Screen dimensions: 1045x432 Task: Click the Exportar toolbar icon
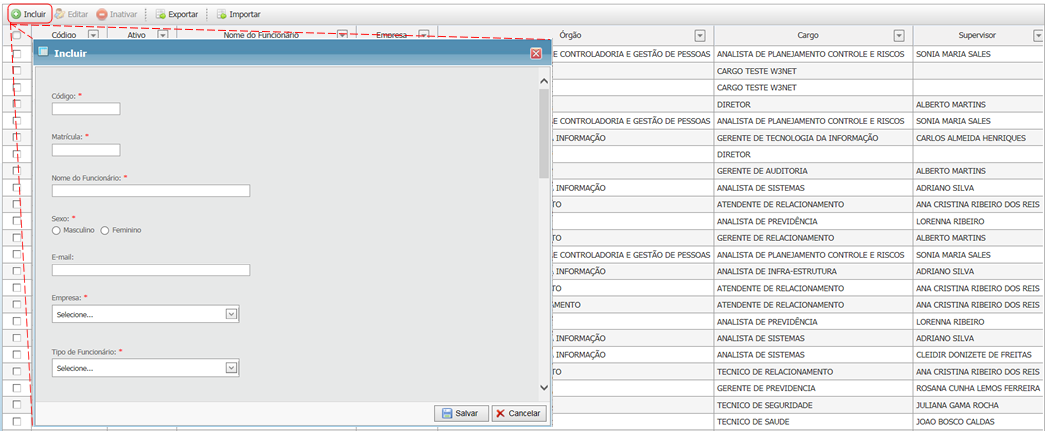(160, 15)
